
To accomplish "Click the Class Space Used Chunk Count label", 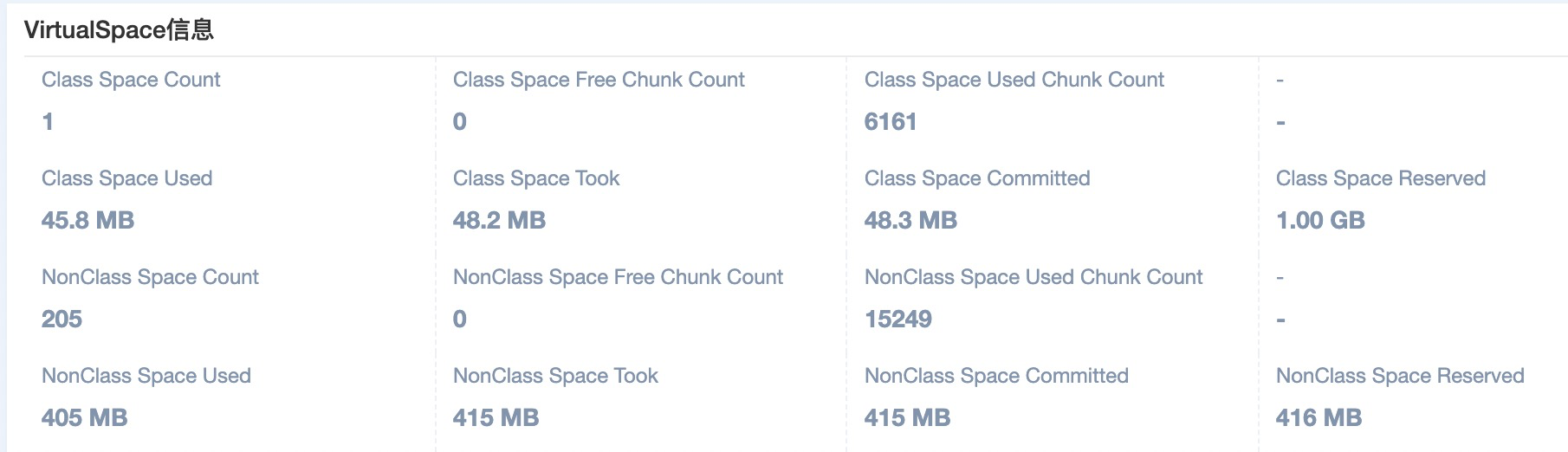I will pos(1014,80).
